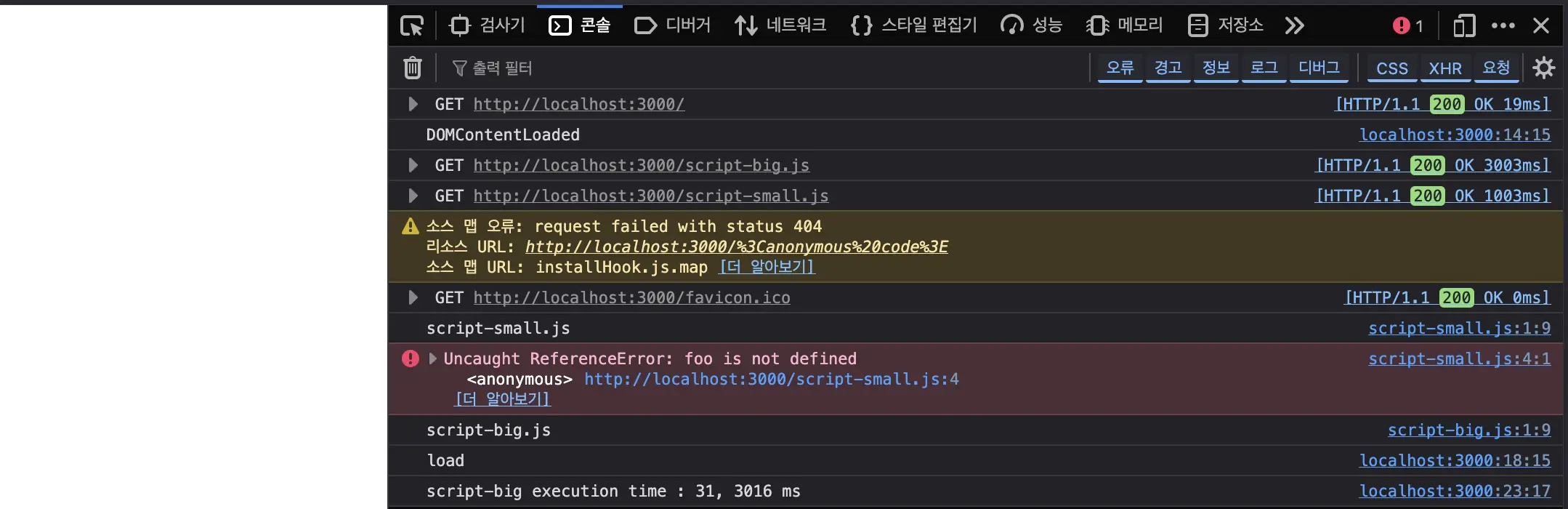Toggle responsive design mode icon
1568x509 pixels.
[x=1464, y=26]
